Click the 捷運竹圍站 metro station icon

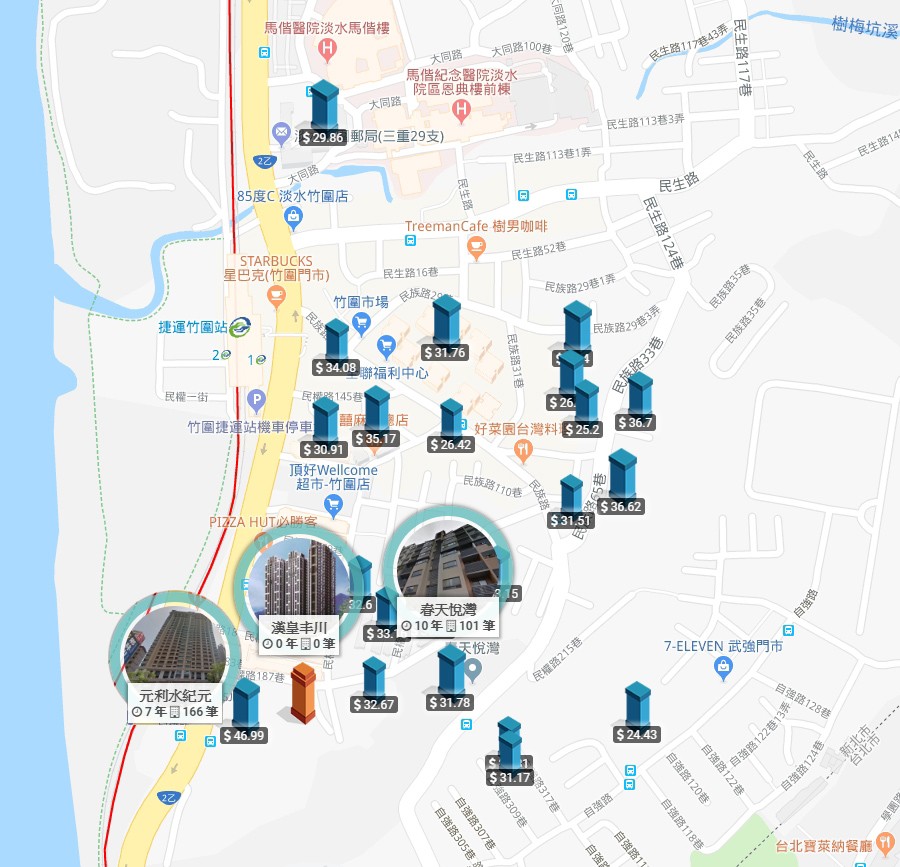pos(240,328)
